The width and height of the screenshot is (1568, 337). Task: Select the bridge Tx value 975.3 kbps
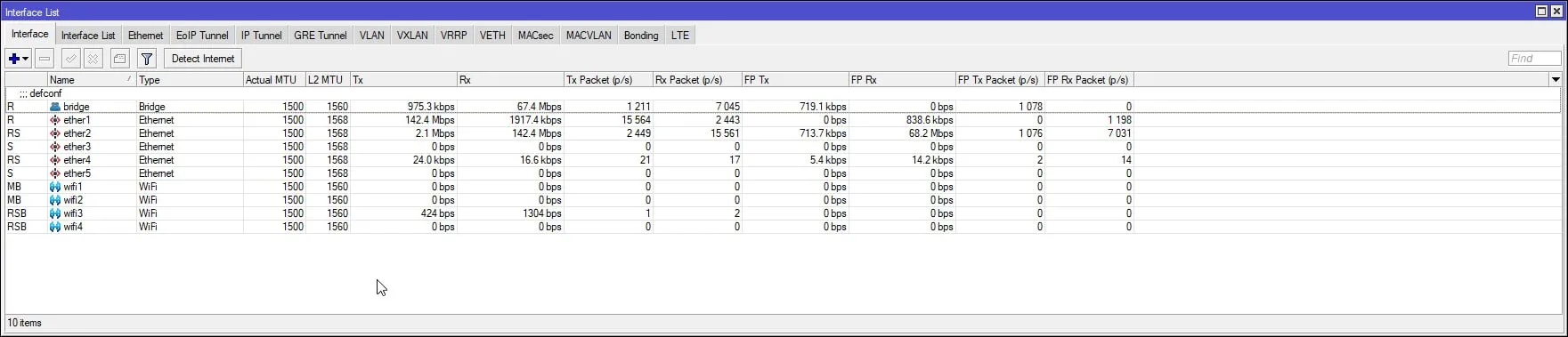click(431, 107)
